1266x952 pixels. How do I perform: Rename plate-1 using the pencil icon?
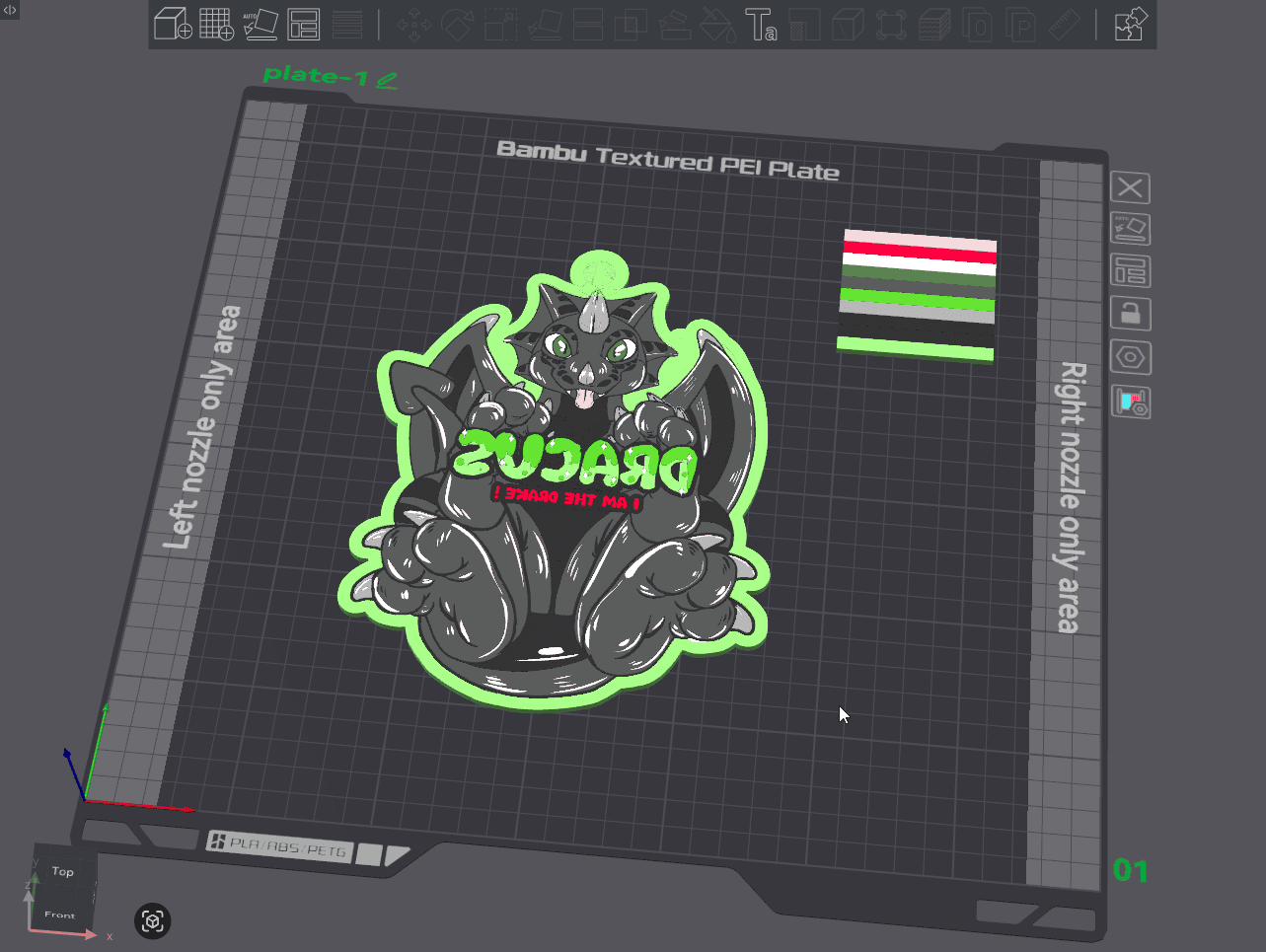tap(385, 79)
